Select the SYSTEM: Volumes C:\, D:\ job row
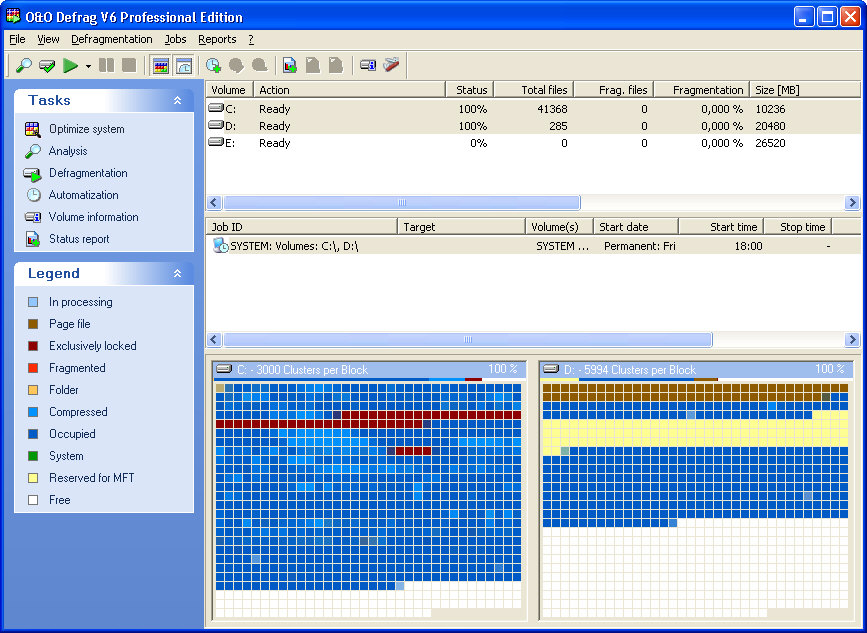The height and width of the screenshot is (633, 867). tap(533, 246)
